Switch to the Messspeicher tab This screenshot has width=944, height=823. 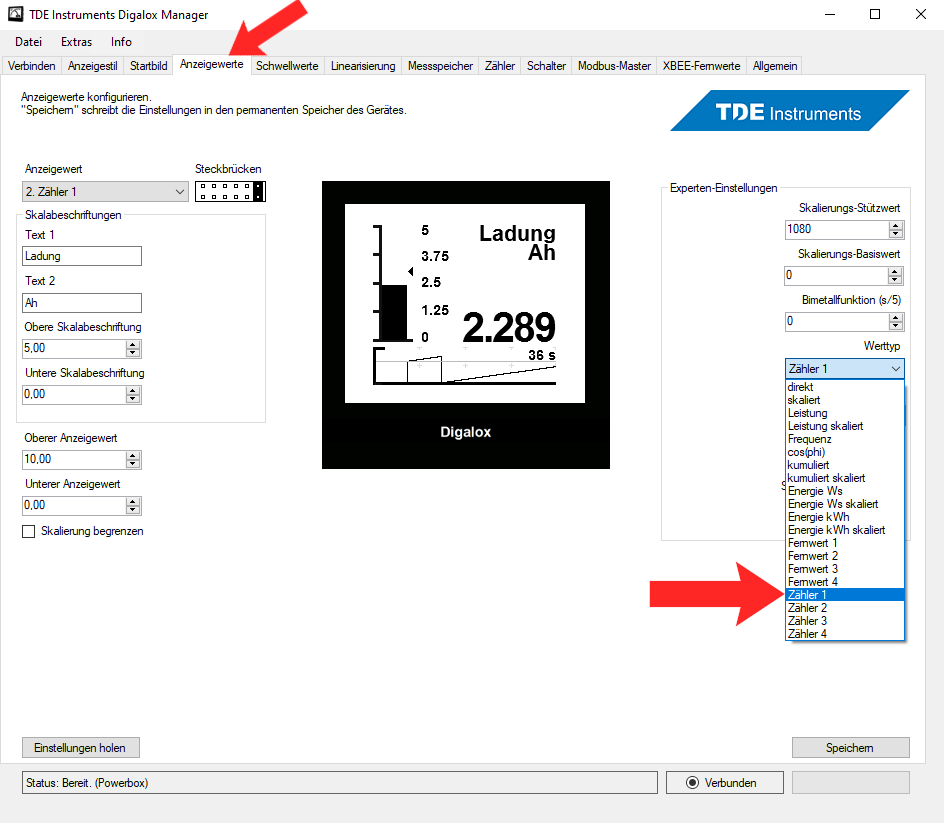pyautogui.click(x=440, y=66)
